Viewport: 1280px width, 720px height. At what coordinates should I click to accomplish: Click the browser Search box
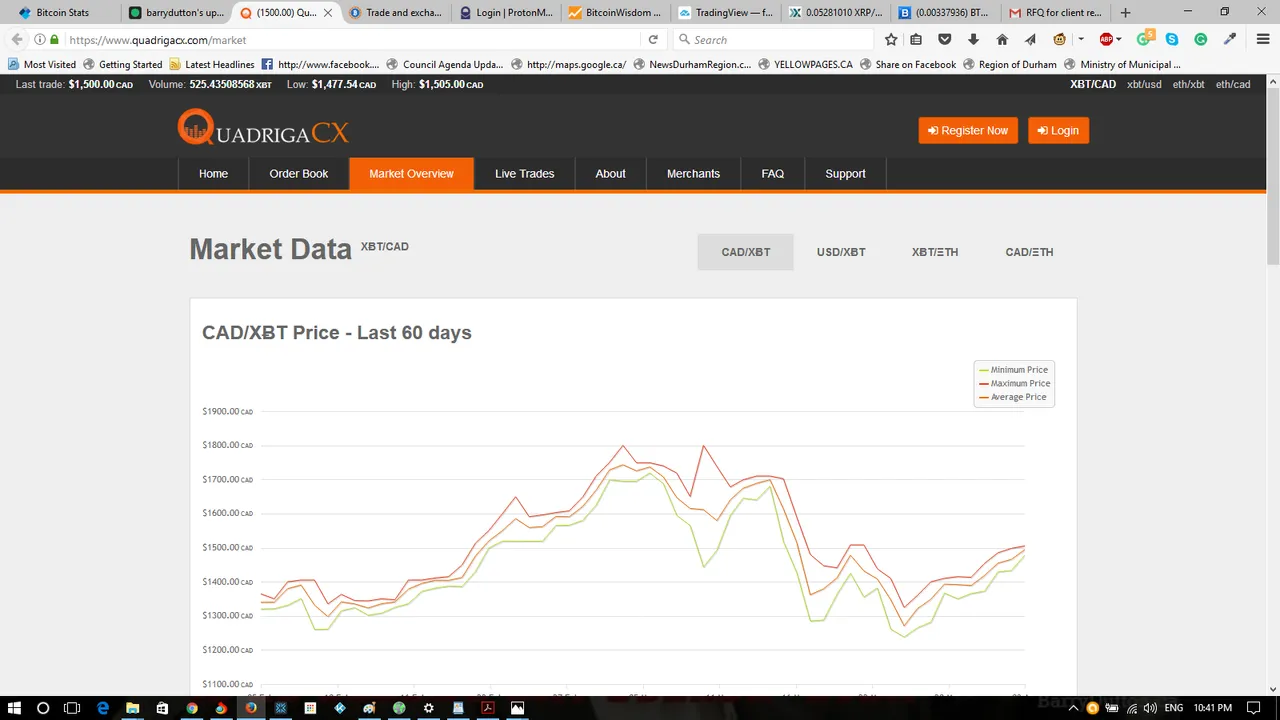pos(772,40)
